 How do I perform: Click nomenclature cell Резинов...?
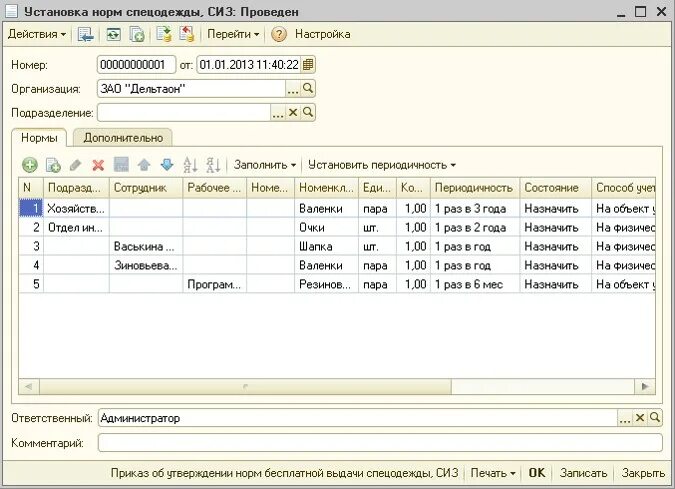click(326, 284)
